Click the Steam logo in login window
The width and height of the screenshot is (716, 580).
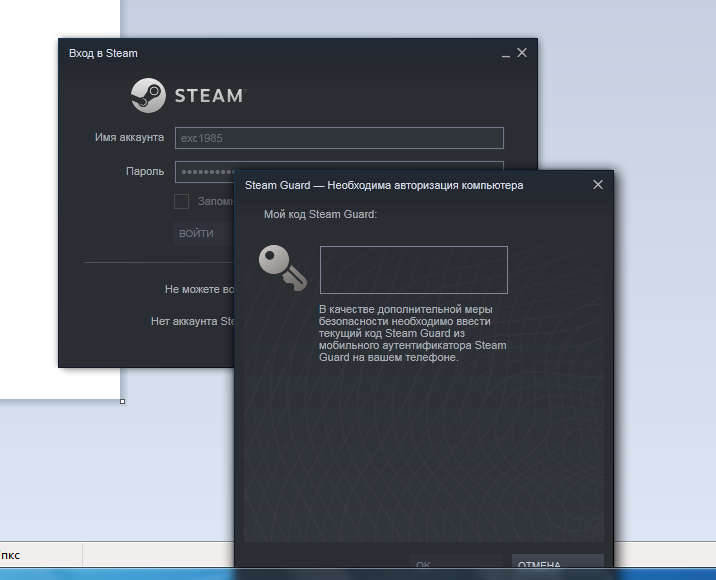point(189,95)
